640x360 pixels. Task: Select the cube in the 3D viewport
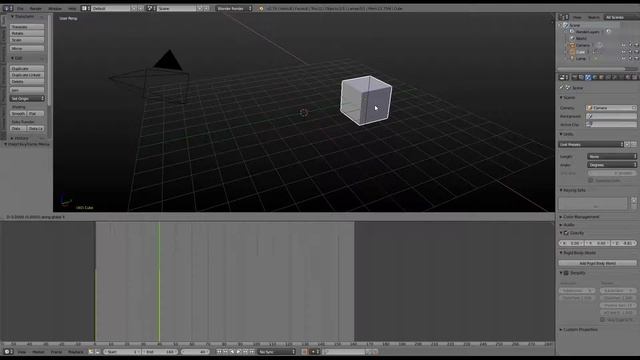366,100
